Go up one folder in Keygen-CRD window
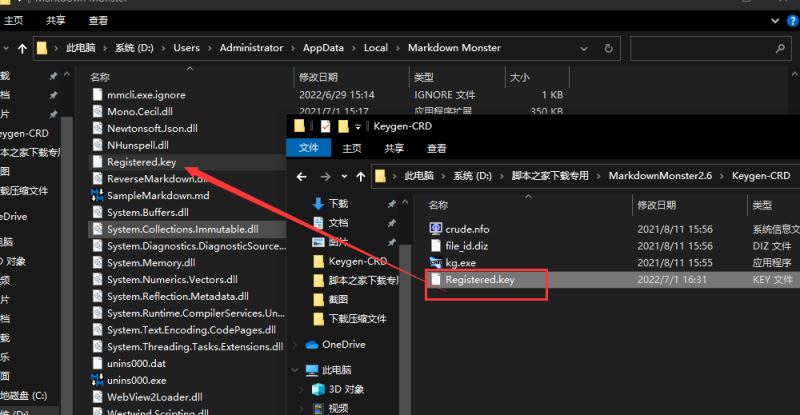This screenshot has width=800, height=415. 361,177
